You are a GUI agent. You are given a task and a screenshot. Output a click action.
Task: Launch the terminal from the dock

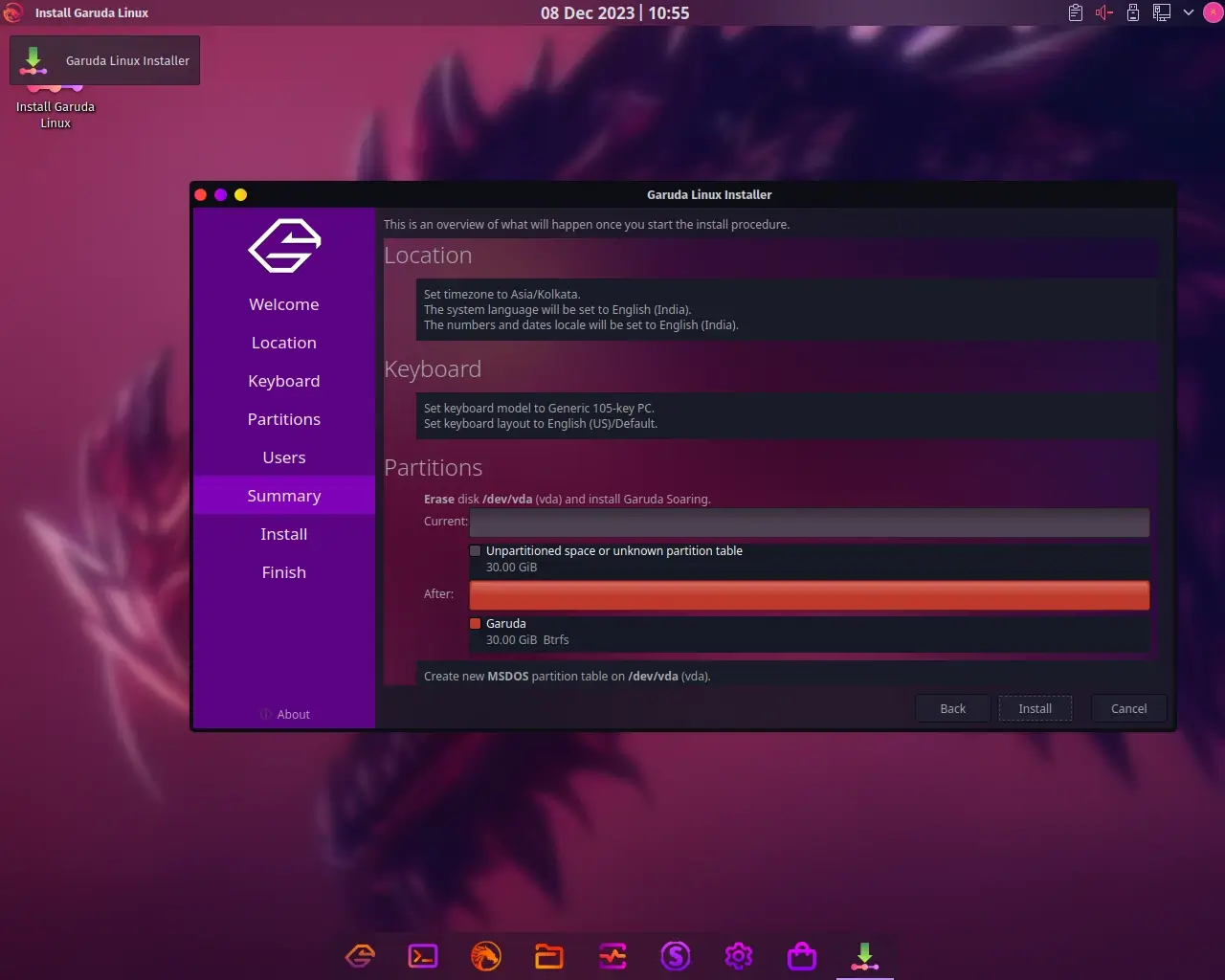[423, 955]
